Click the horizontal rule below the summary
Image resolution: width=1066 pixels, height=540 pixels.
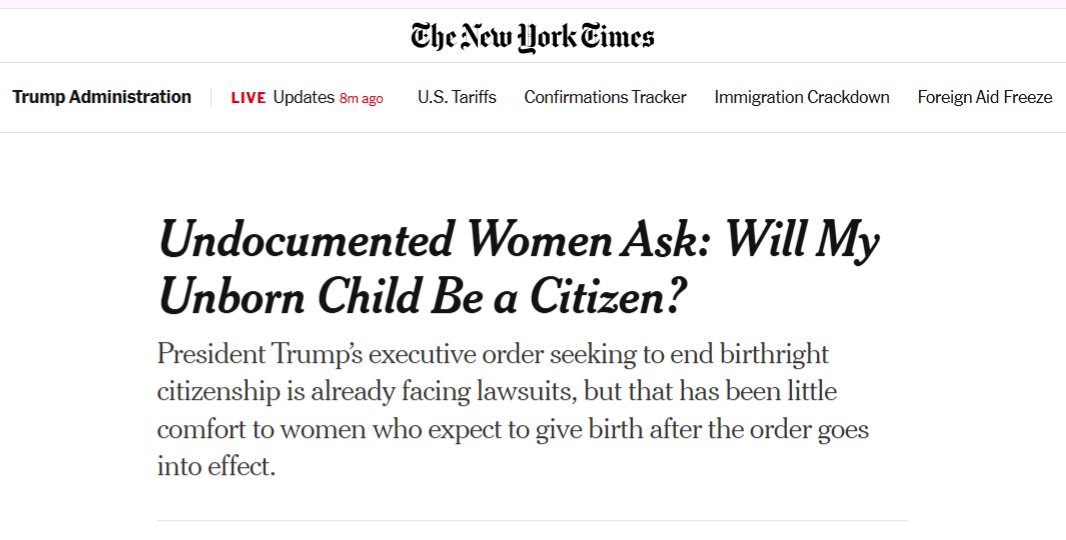(x=532, y=520)
